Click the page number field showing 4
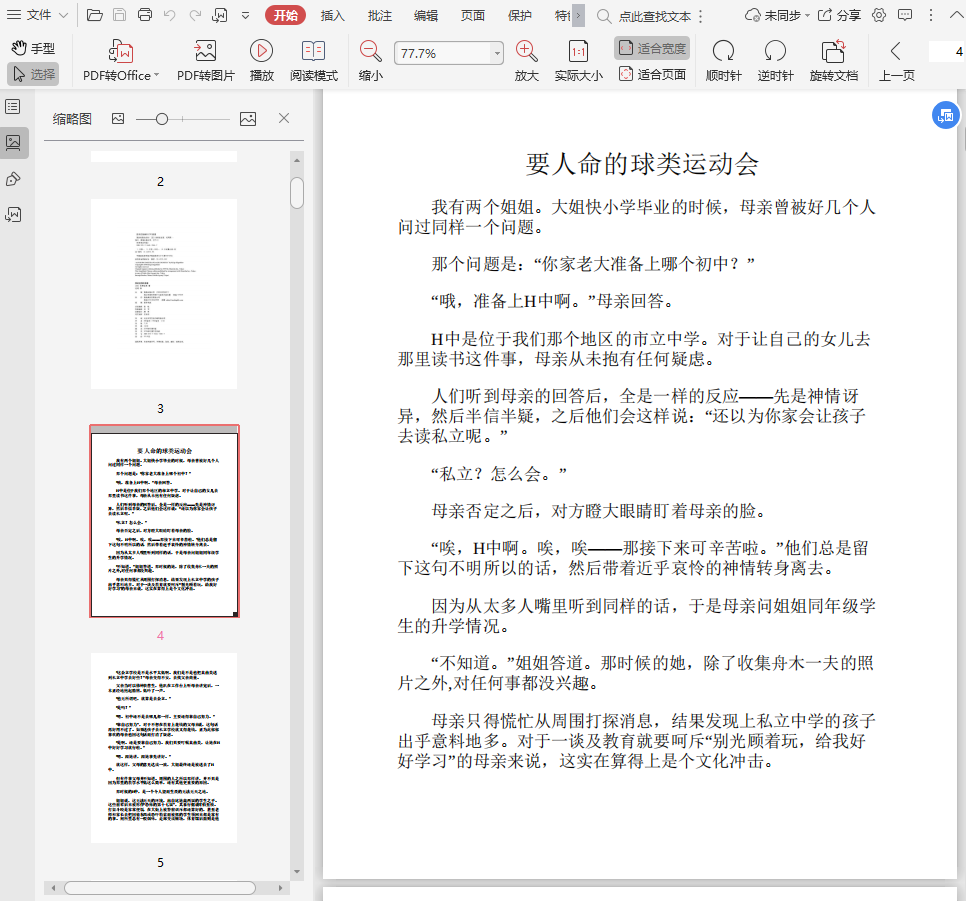 947,52
